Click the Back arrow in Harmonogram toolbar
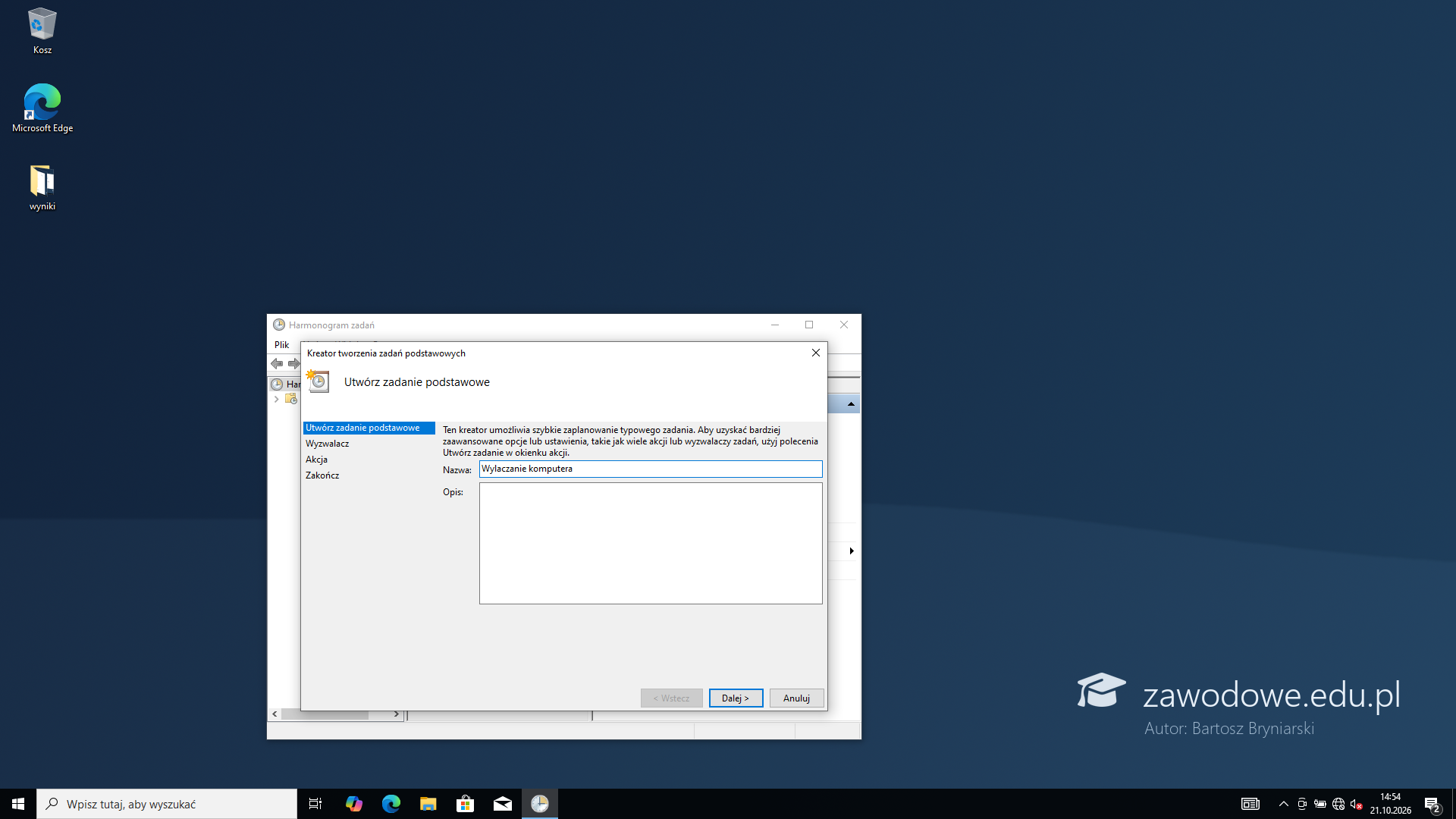1456x819 pixels. click(x=277, y=364)
